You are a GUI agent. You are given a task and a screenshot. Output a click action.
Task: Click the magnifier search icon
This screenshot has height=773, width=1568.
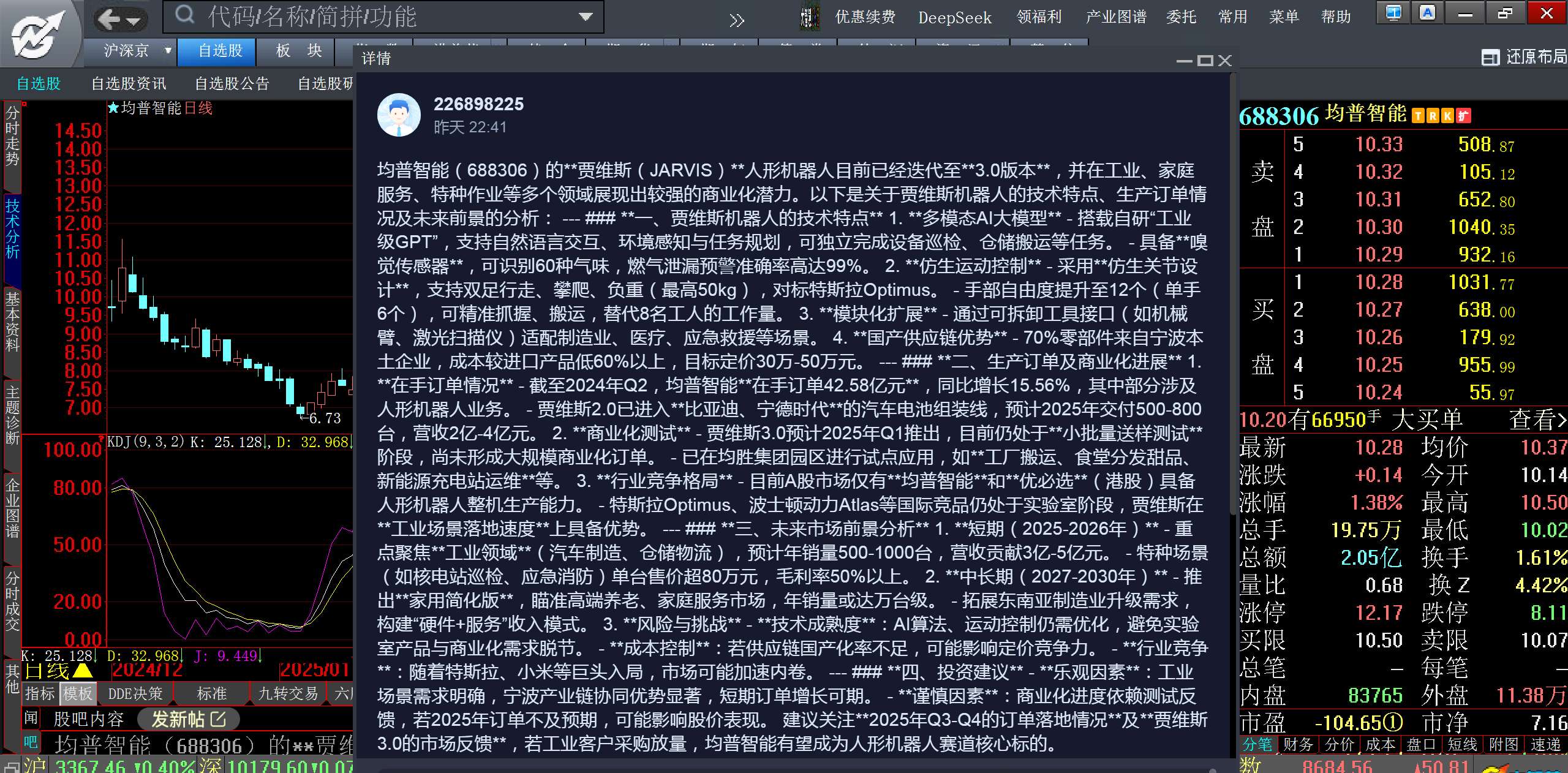click(184, 15)
